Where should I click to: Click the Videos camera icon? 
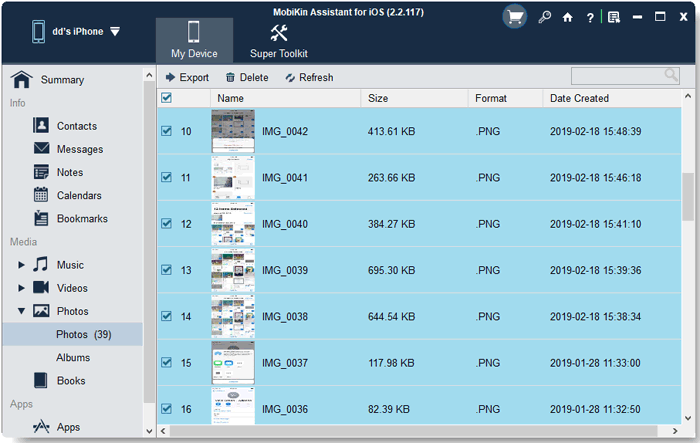[41, 288]
